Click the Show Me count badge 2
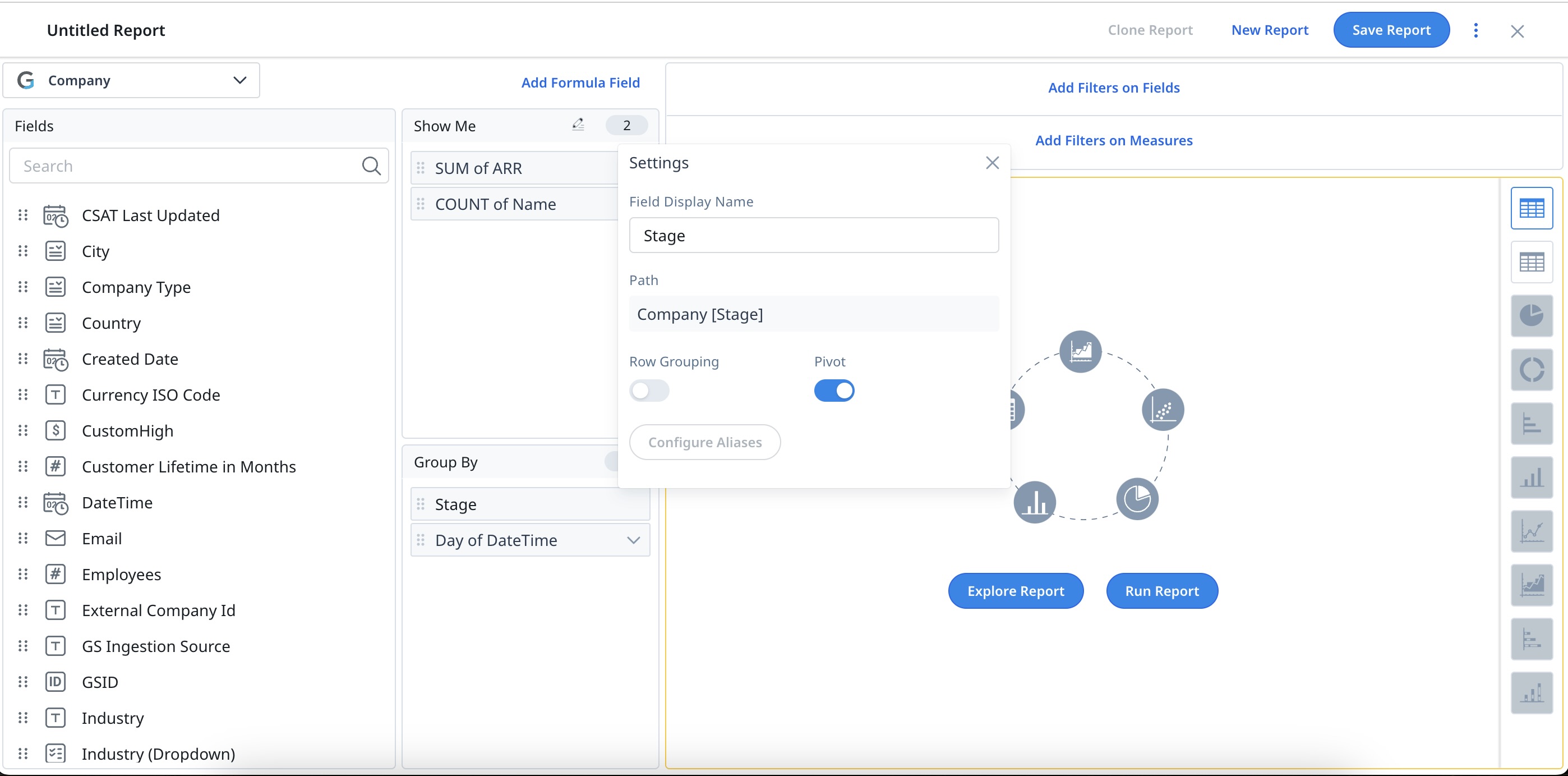 coord(626,126)
